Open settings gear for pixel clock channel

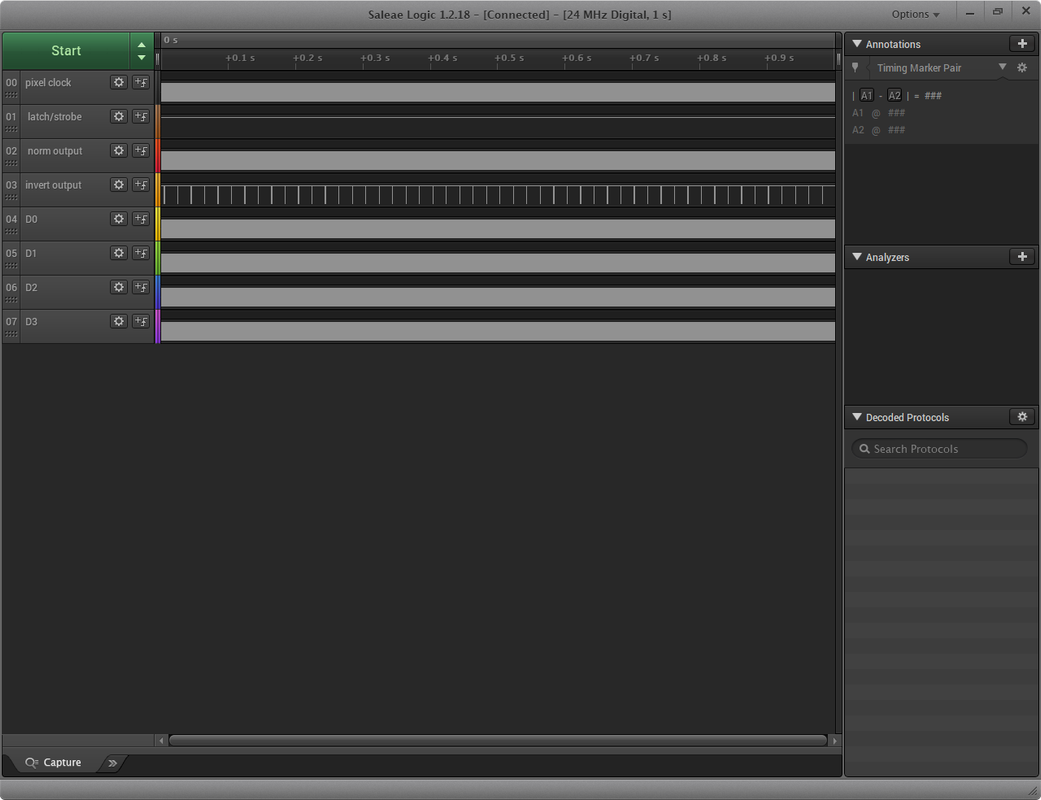coord(119,82)
